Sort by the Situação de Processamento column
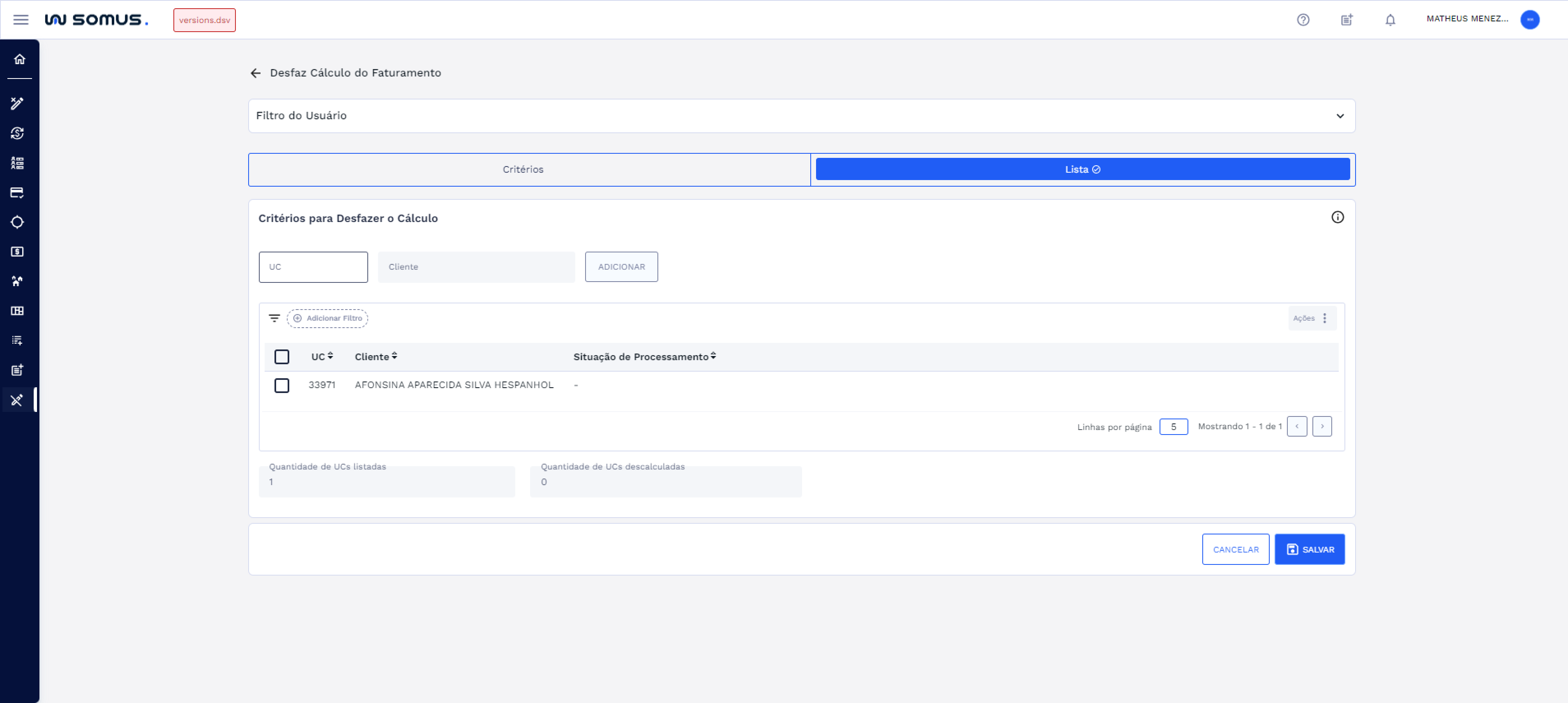This screenshot has width=1568, height=703. click(713, 356)
